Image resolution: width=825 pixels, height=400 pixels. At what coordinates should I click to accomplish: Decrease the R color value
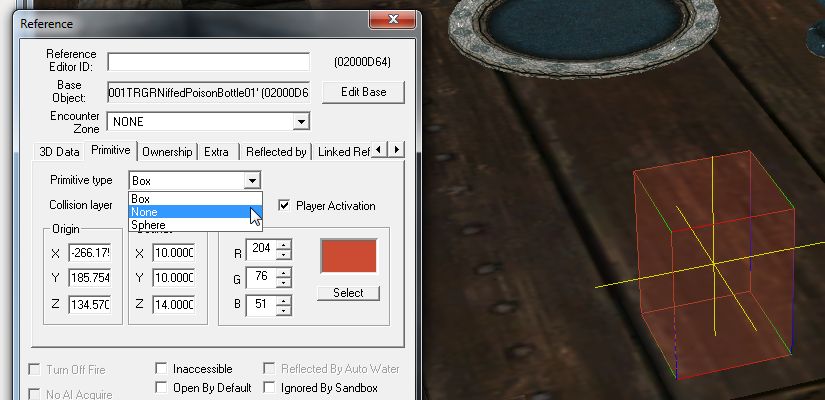click(x=284, y=254)
